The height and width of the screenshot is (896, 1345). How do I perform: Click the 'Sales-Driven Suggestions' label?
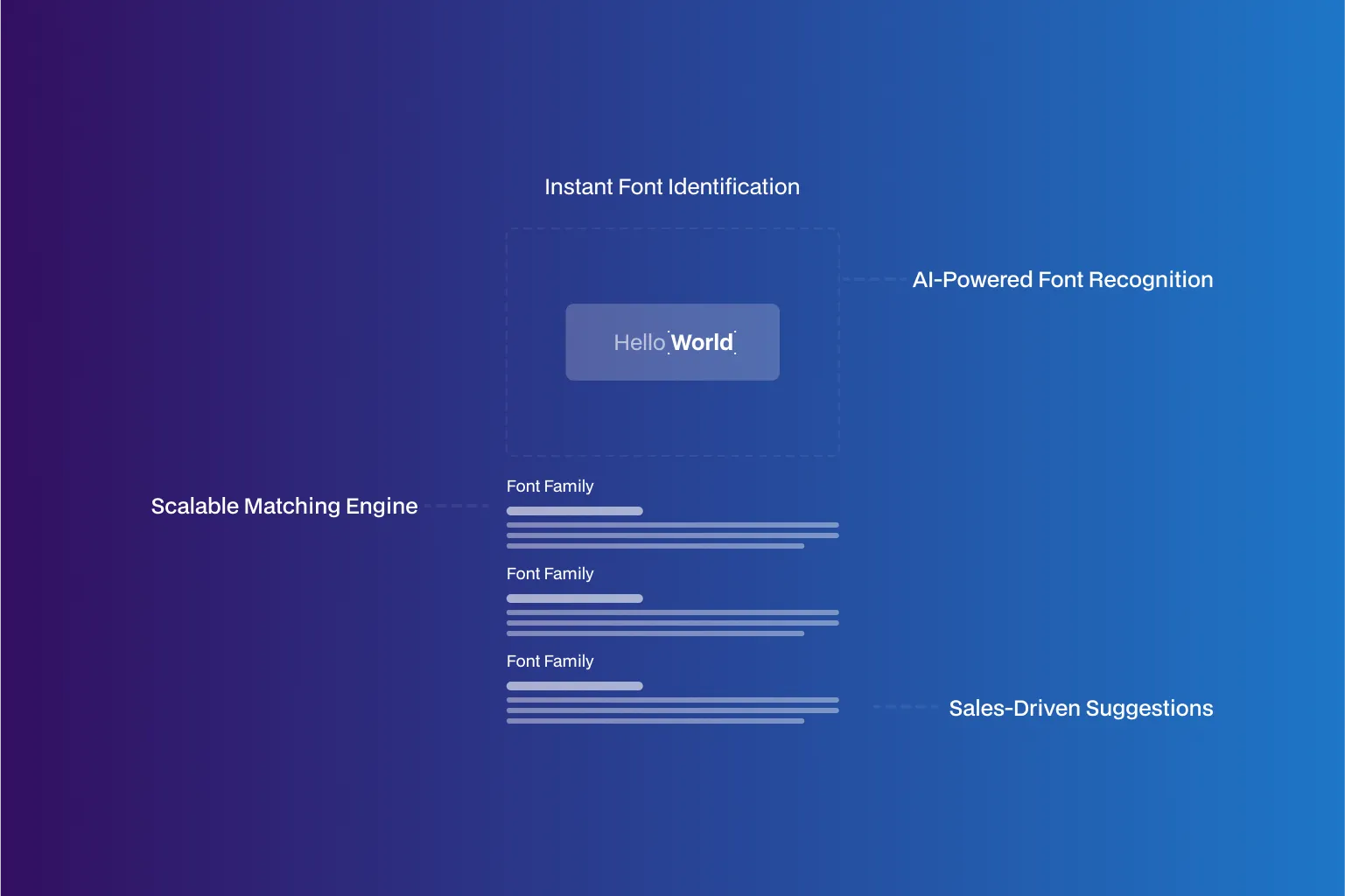pyautogui.click(x=1081, y=709)
